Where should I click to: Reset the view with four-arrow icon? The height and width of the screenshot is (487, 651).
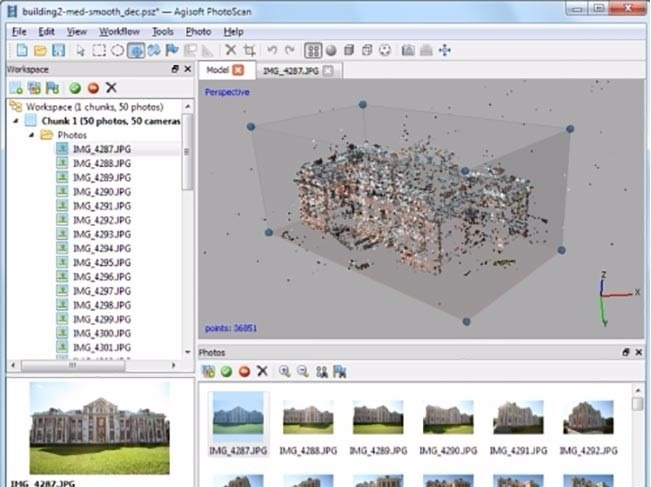[445, 50]
